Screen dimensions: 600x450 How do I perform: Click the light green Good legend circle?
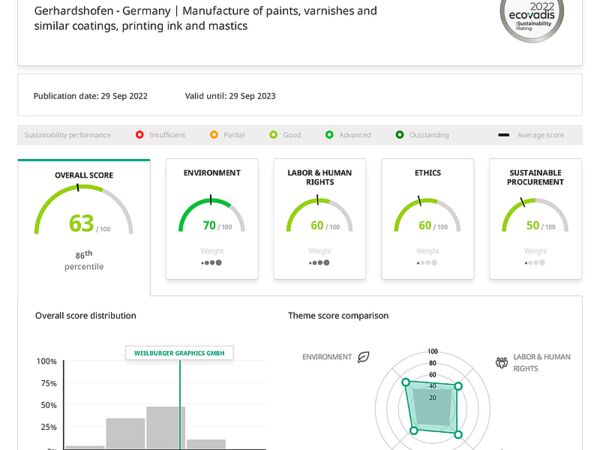[x=273, y=135]
